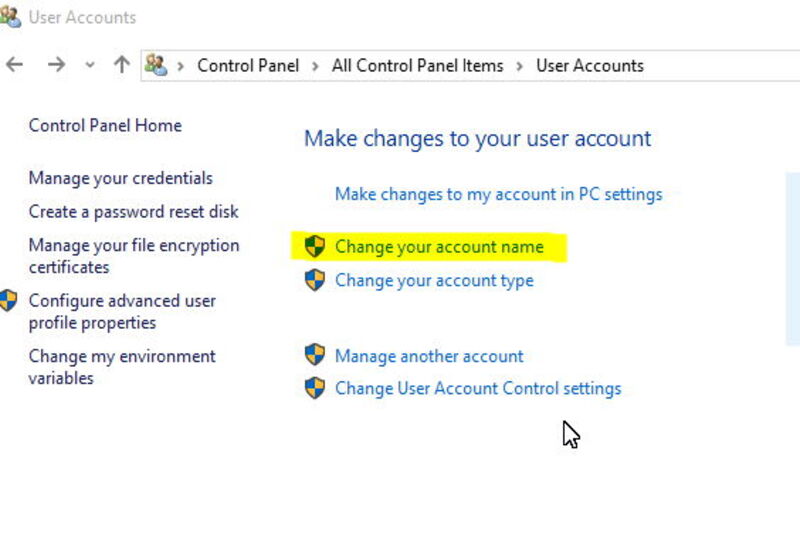Open Manage your credentials link
The width and height of the screenshot is (800, 533).
tap(120, 178)
